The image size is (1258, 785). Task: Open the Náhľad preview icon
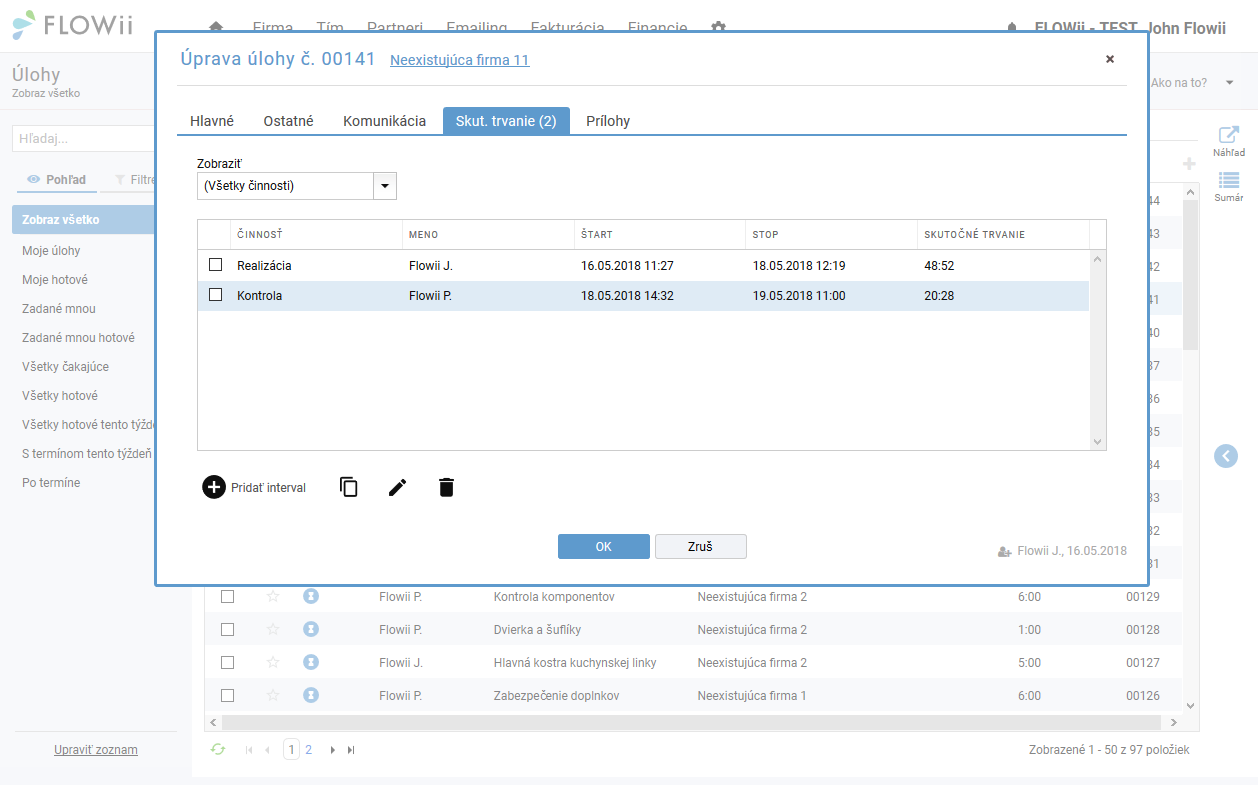[1229, 135]
